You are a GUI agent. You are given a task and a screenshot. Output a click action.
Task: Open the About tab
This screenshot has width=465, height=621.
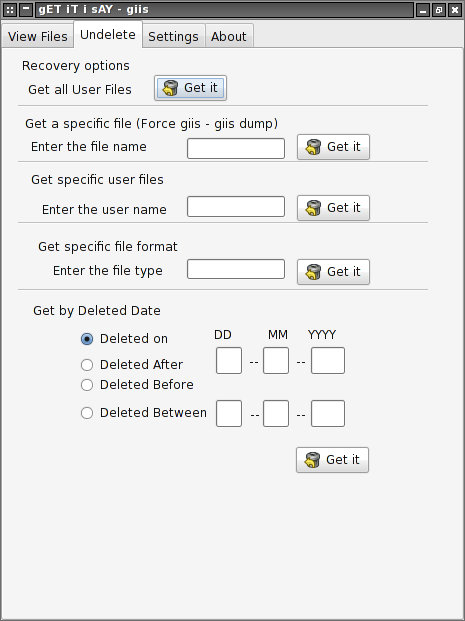[x=229, y=36]
